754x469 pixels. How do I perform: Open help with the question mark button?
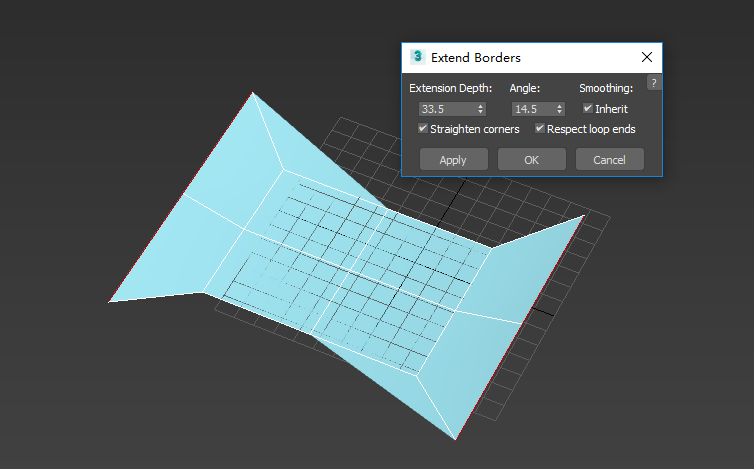[654, 83]
